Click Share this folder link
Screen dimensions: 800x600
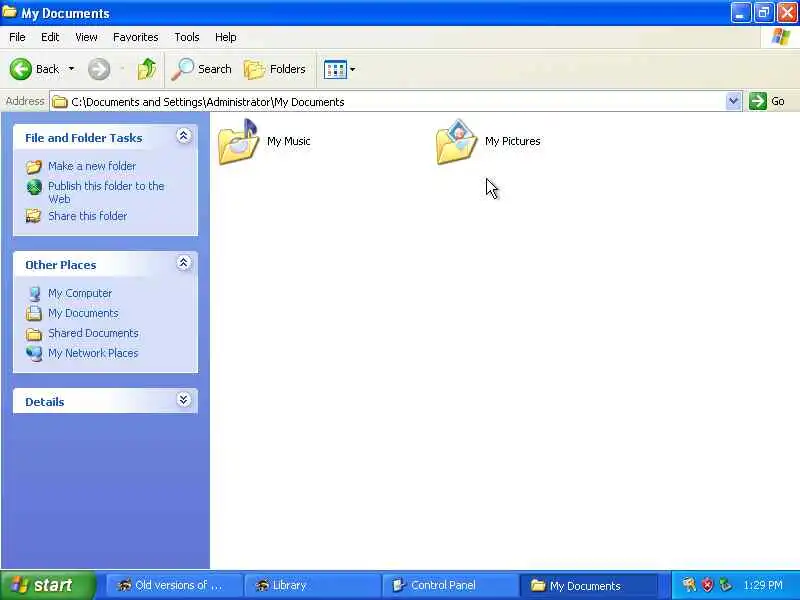[x=87, y=216]
